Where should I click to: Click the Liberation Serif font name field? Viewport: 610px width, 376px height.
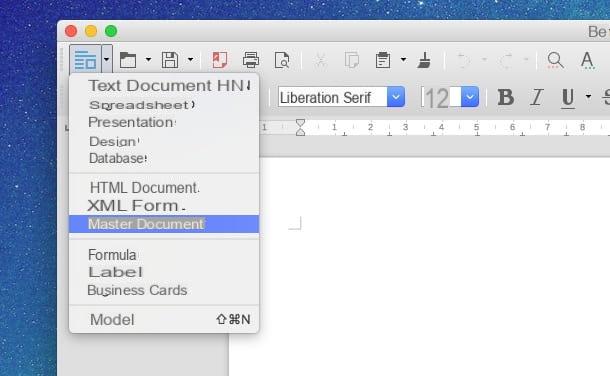[333, 97]
